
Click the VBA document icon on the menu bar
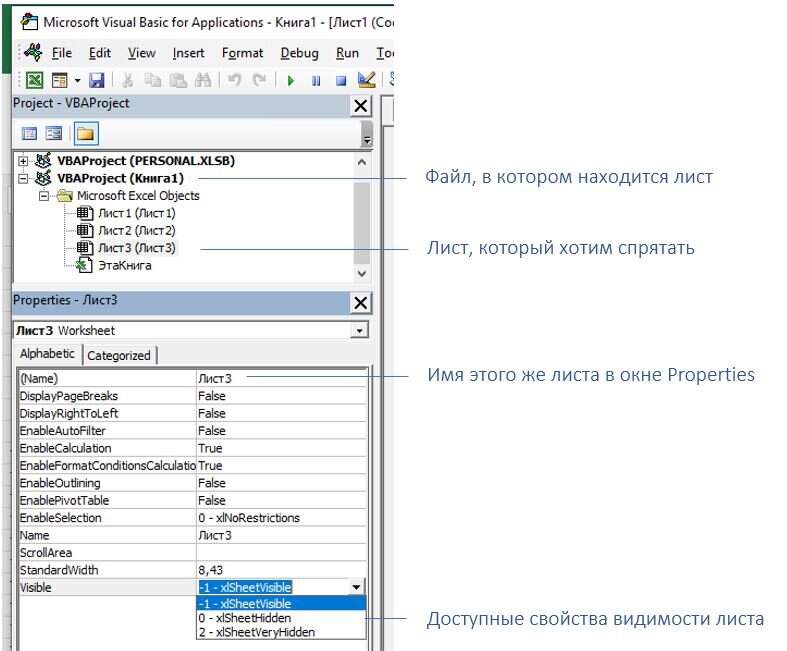coord(33,52)
